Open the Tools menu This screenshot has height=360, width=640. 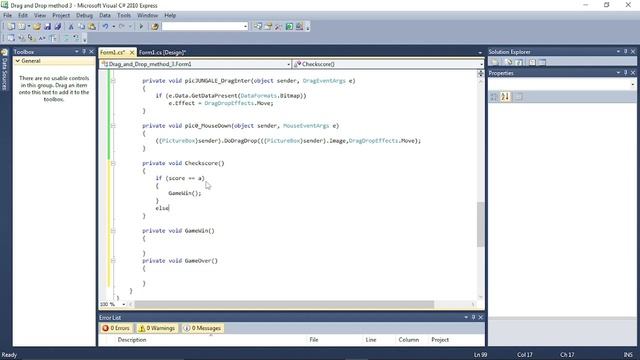tap(124, 16)
